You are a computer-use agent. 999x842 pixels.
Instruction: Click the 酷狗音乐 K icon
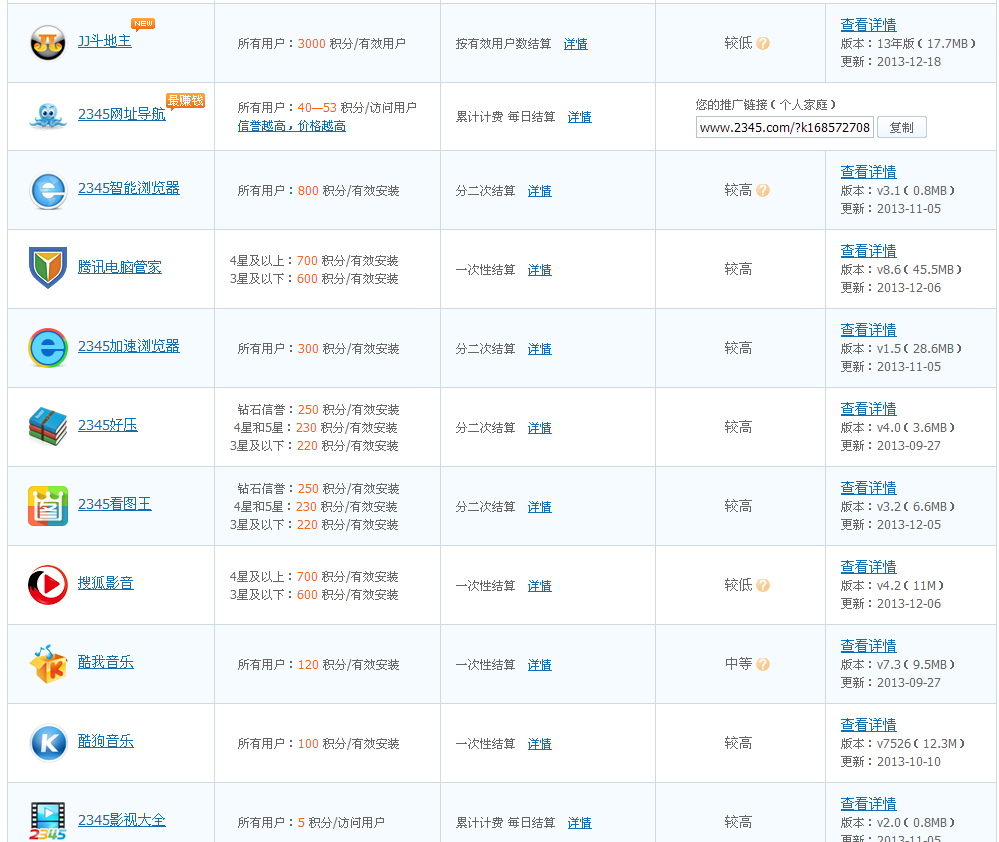[48, 743]
